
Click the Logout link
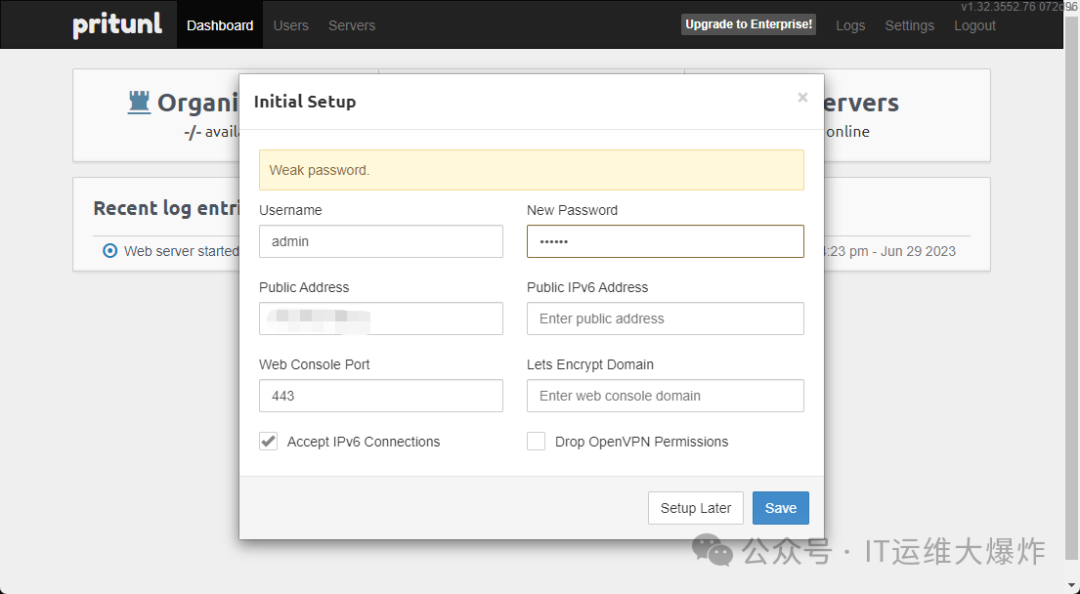[975, 25]
